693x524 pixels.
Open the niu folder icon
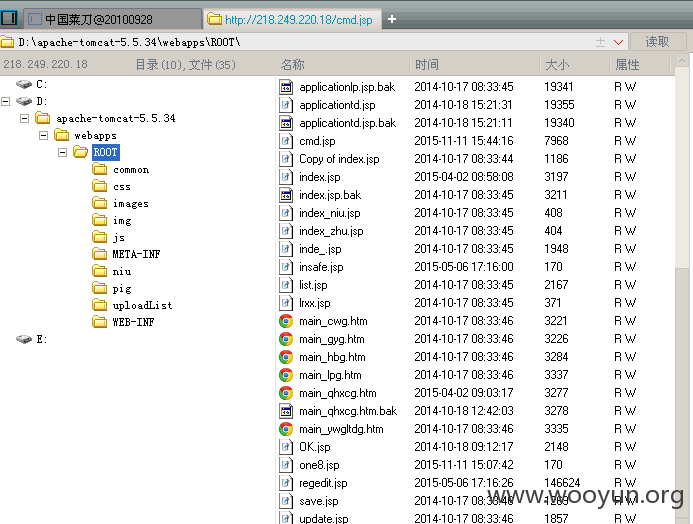tap(99, 271)
